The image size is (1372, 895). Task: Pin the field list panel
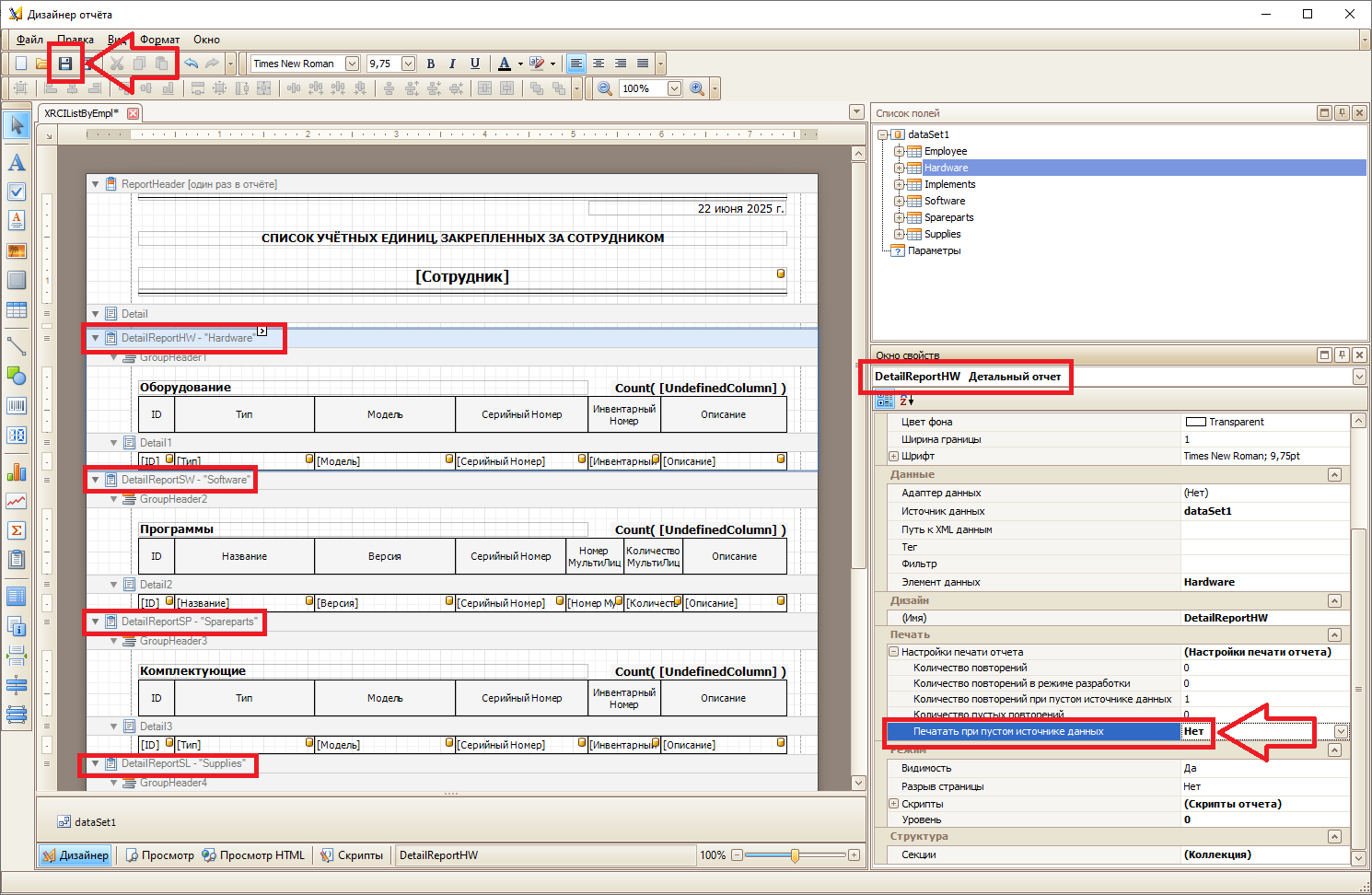click(1343, 112)
